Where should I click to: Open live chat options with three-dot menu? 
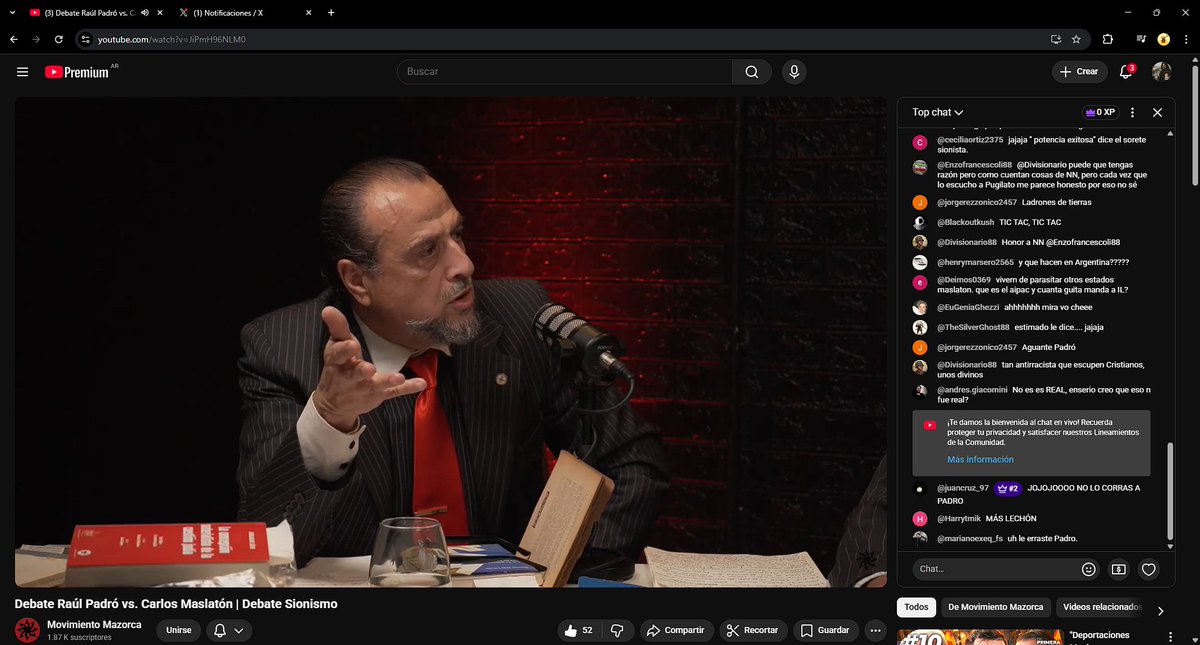pyautogui.click(x=1132, y=112)
